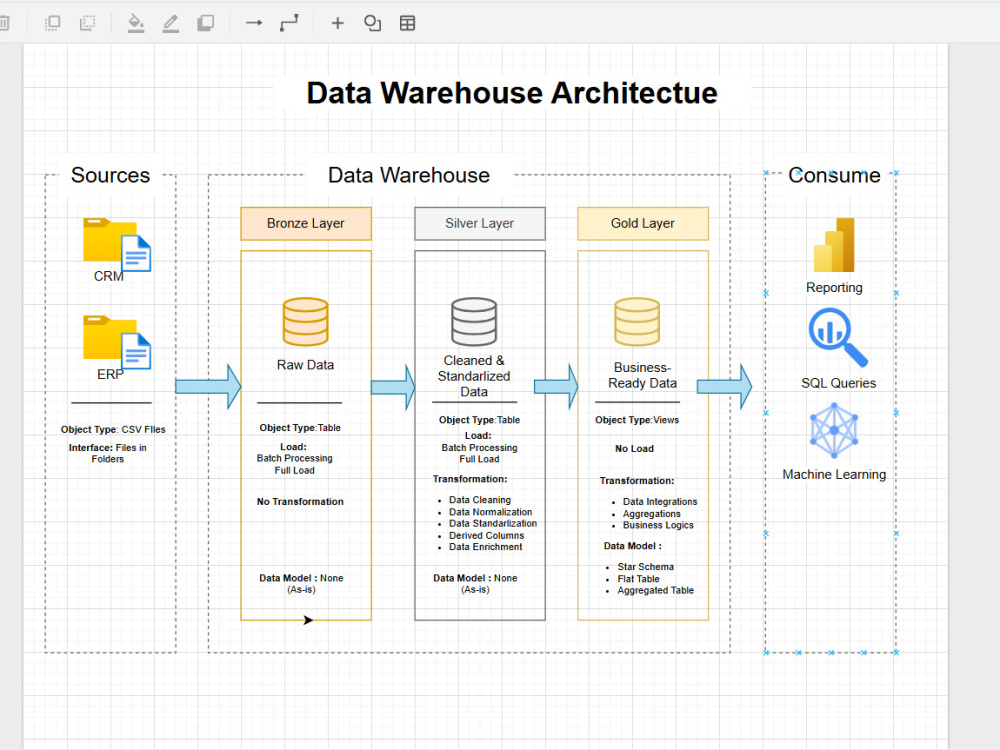Select the arrow from Gold to Consume
Image resolution: width=1000 pixels, height=750 pixels.
[x=724, y=386]
